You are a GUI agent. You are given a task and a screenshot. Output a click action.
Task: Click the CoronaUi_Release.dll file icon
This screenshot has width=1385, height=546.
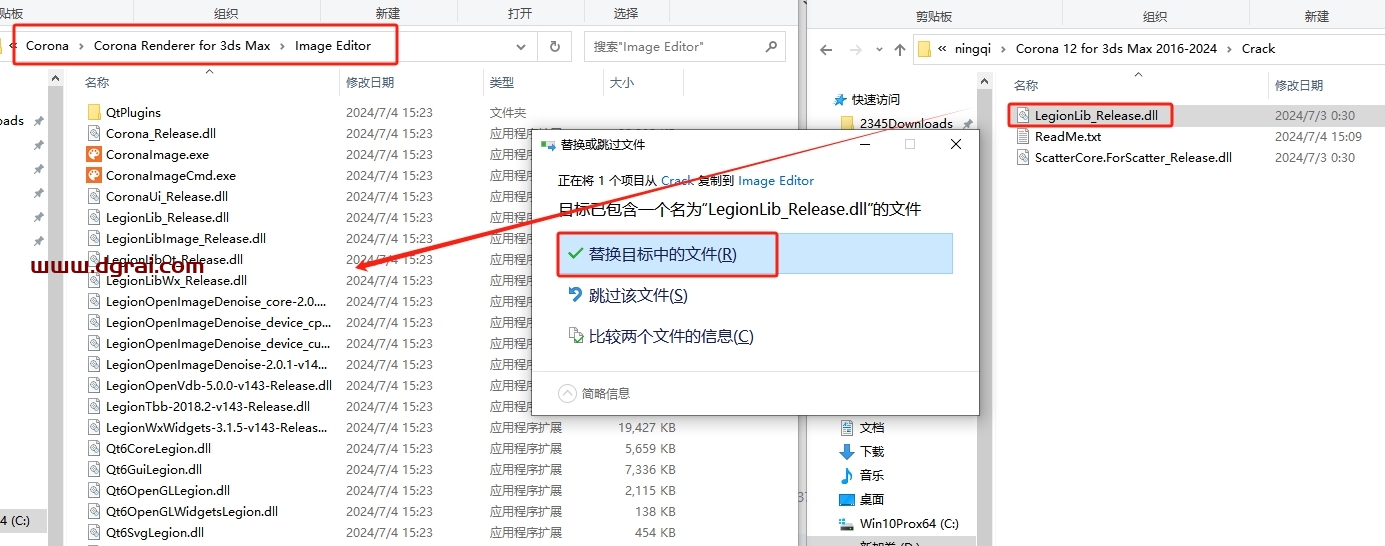[x=94, y=197]
